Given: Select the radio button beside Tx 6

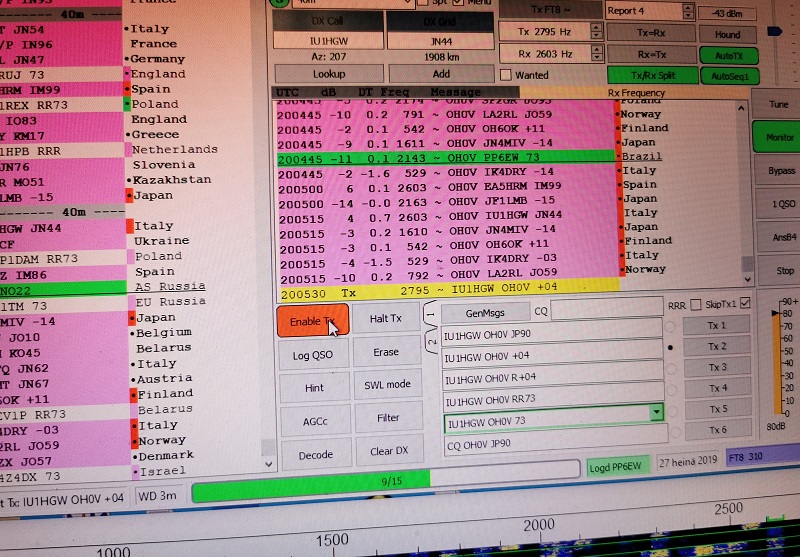Looking at the screenshot, I should pos(675,433).
